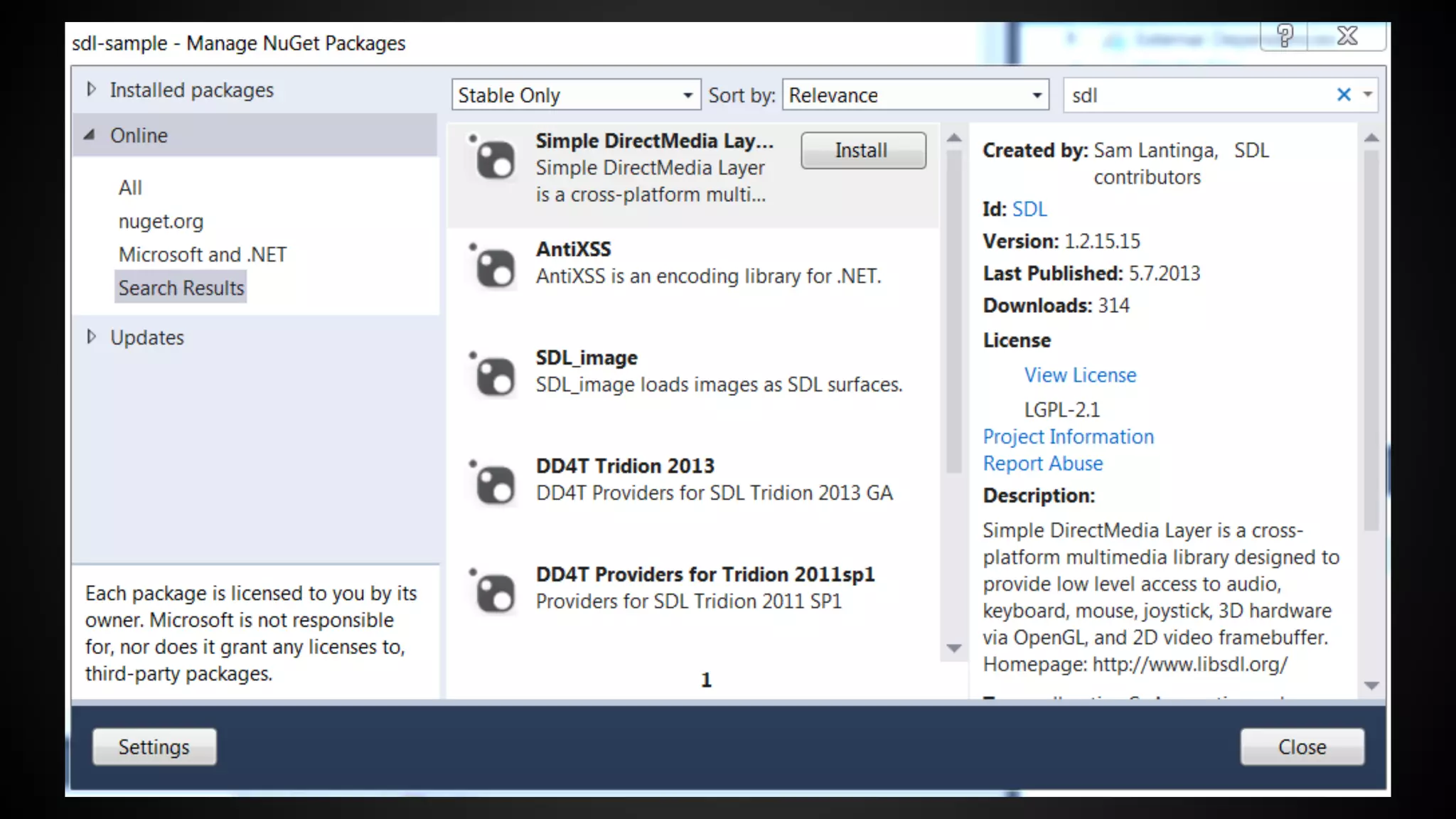Click the SDL_image package icon
The image size is (1456, 819).
pyautogui.click(x=493, y=375)
